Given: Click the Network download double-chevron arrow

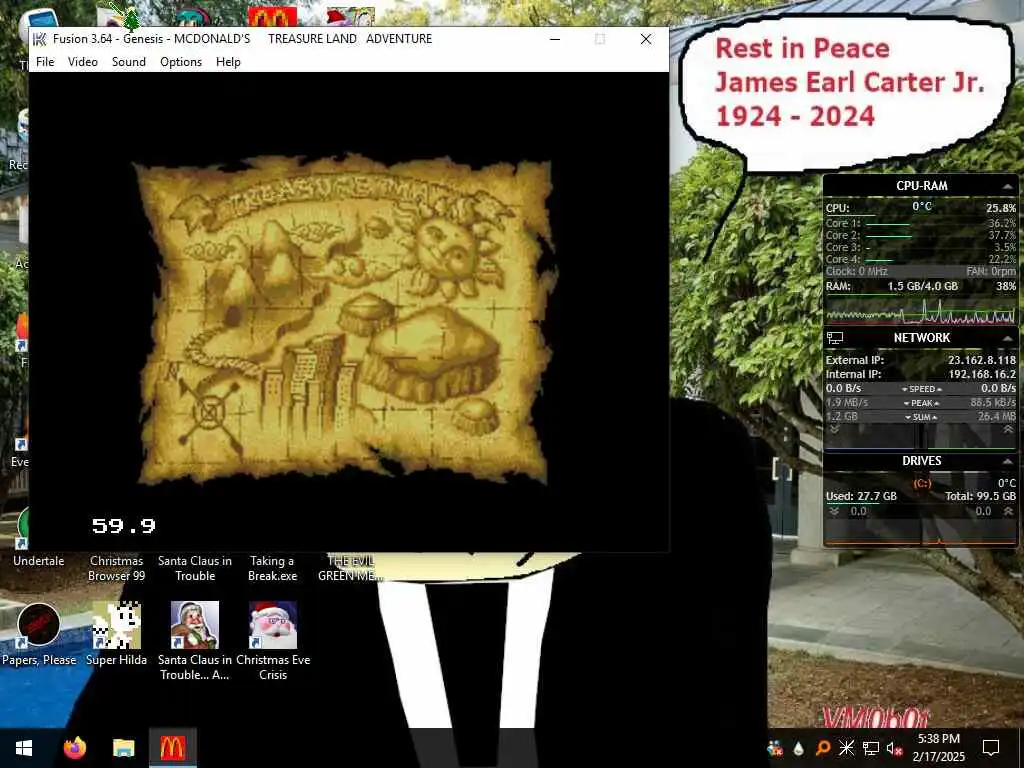Looking at the screenshot, I should point(834,430).
